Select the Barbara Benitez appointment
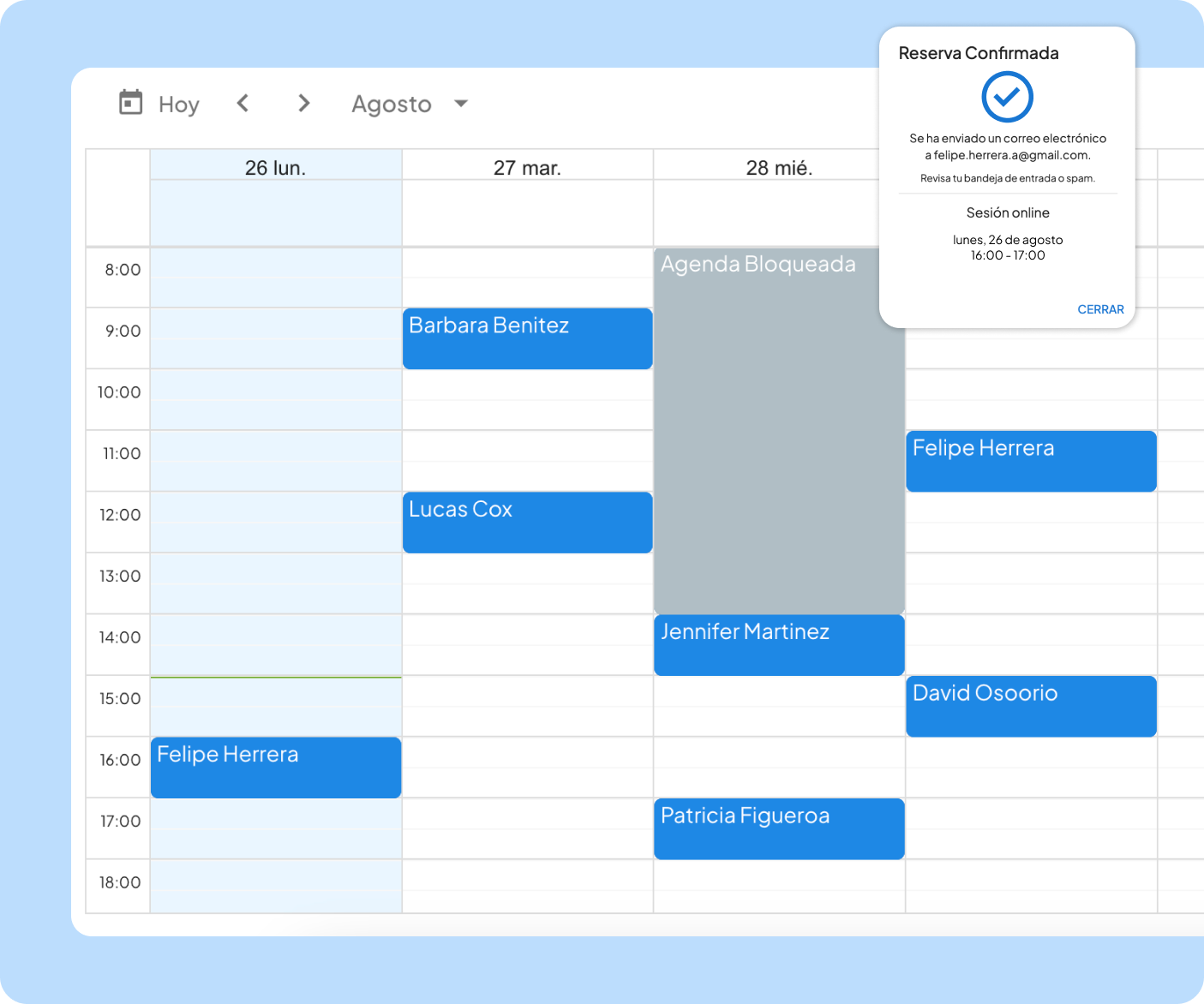The height and width of the screenshot is (1004, 1204). coord(527,338)
